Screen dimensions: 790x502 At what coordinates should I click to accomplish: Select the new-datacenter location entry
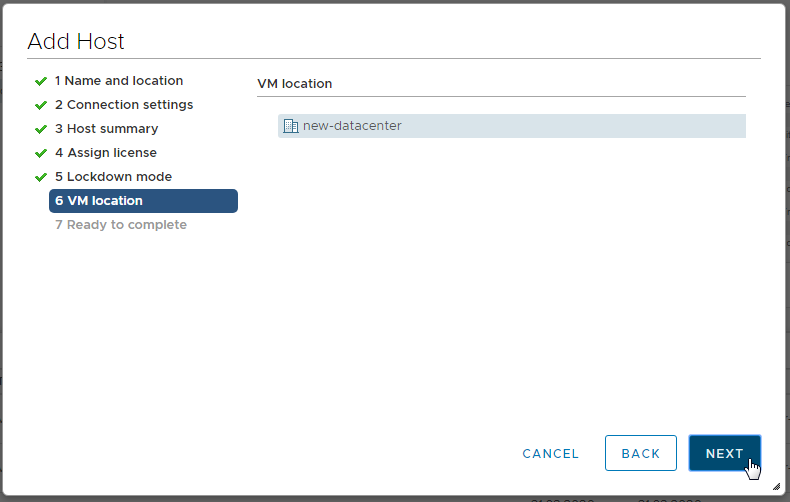click(352, 126)
